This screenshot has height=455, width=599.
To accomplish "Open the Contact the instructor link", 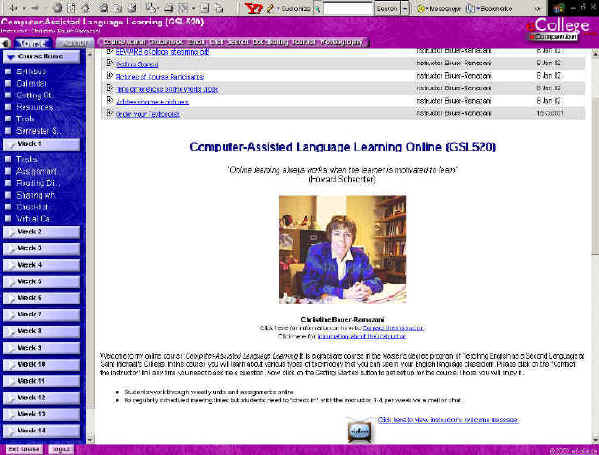I will tap(392, 328).
